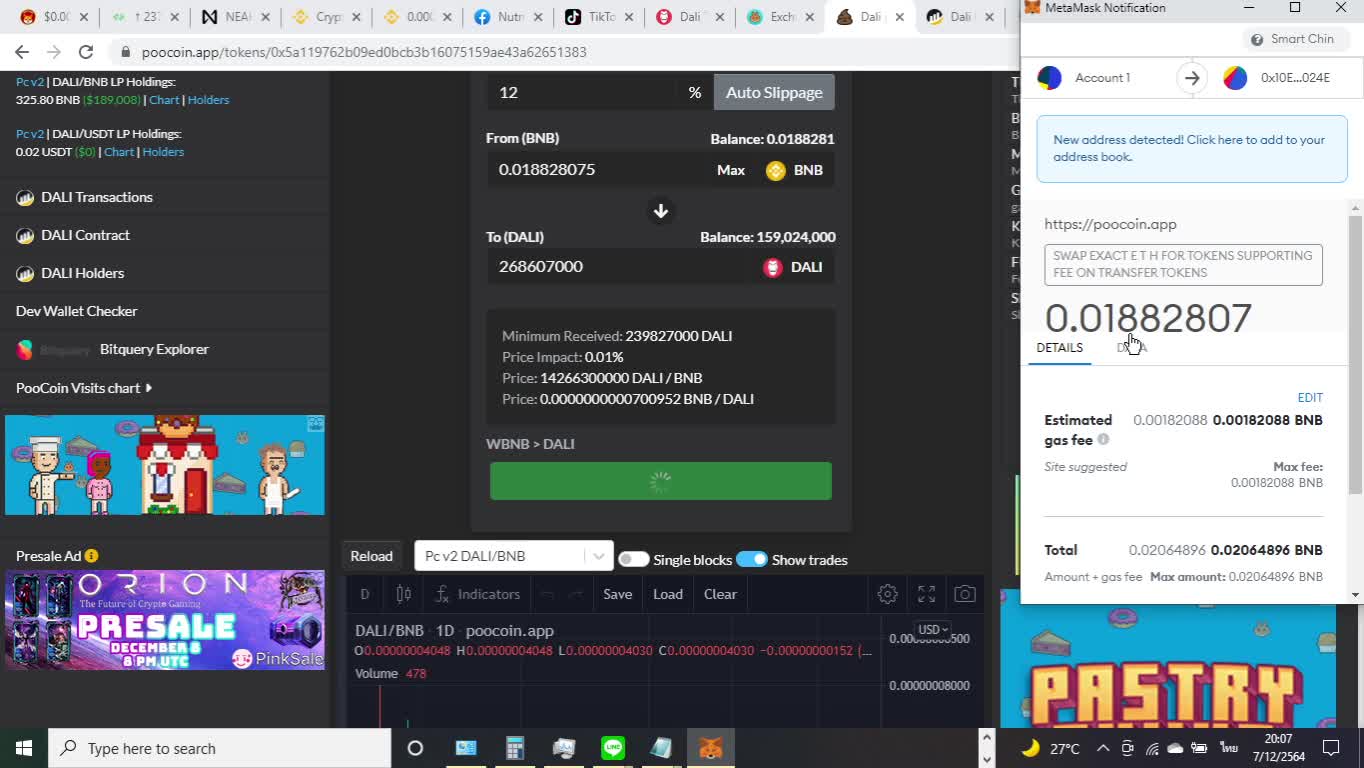Image resolution: width=1364 pixels, height=768 pixels.
Task: Click the MetaMask recipient arrow icon
Action: [1192, 78]
